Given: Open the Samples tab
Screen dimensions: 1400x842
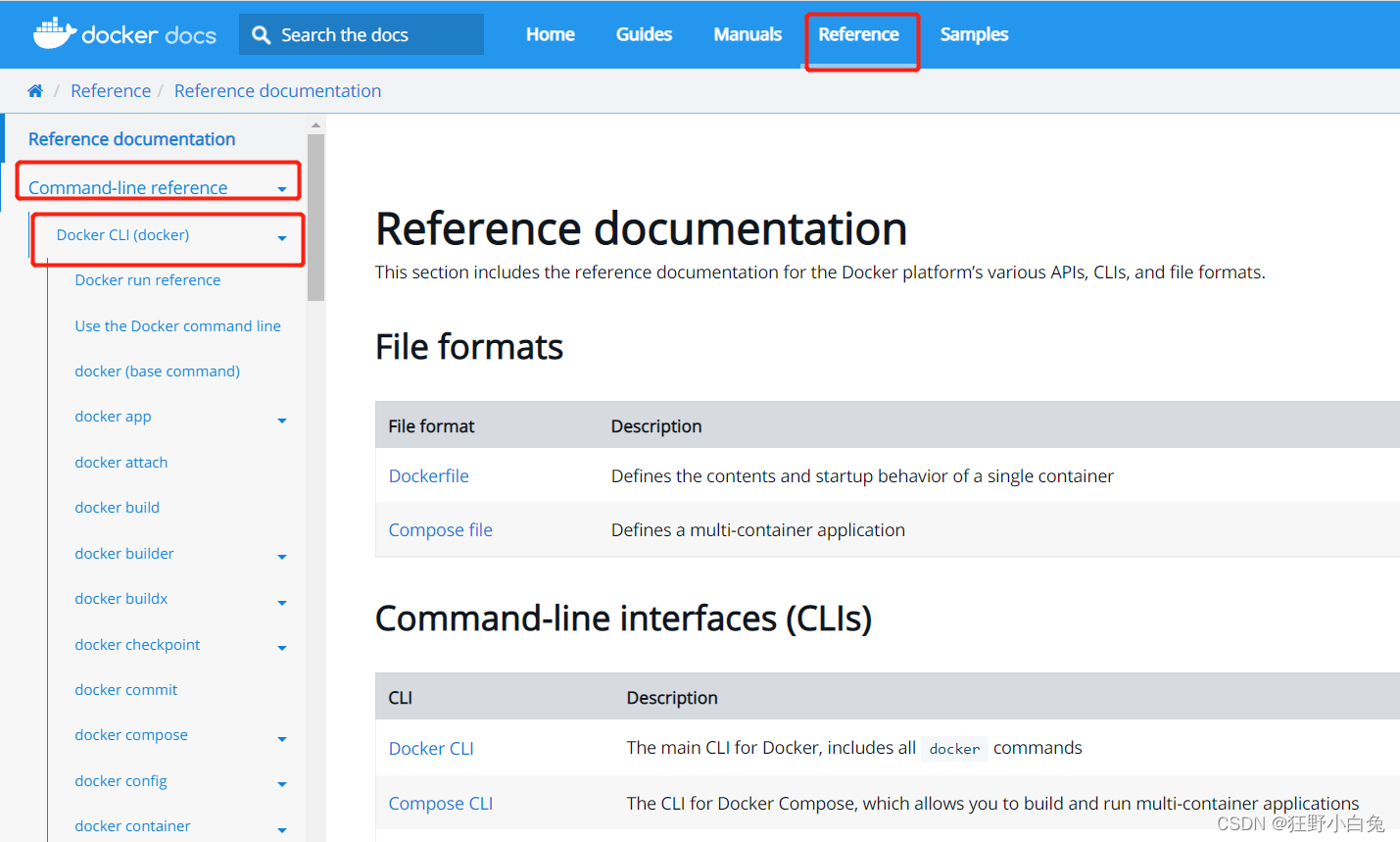Looking at the screenshot, I should (x=974, y=34).
